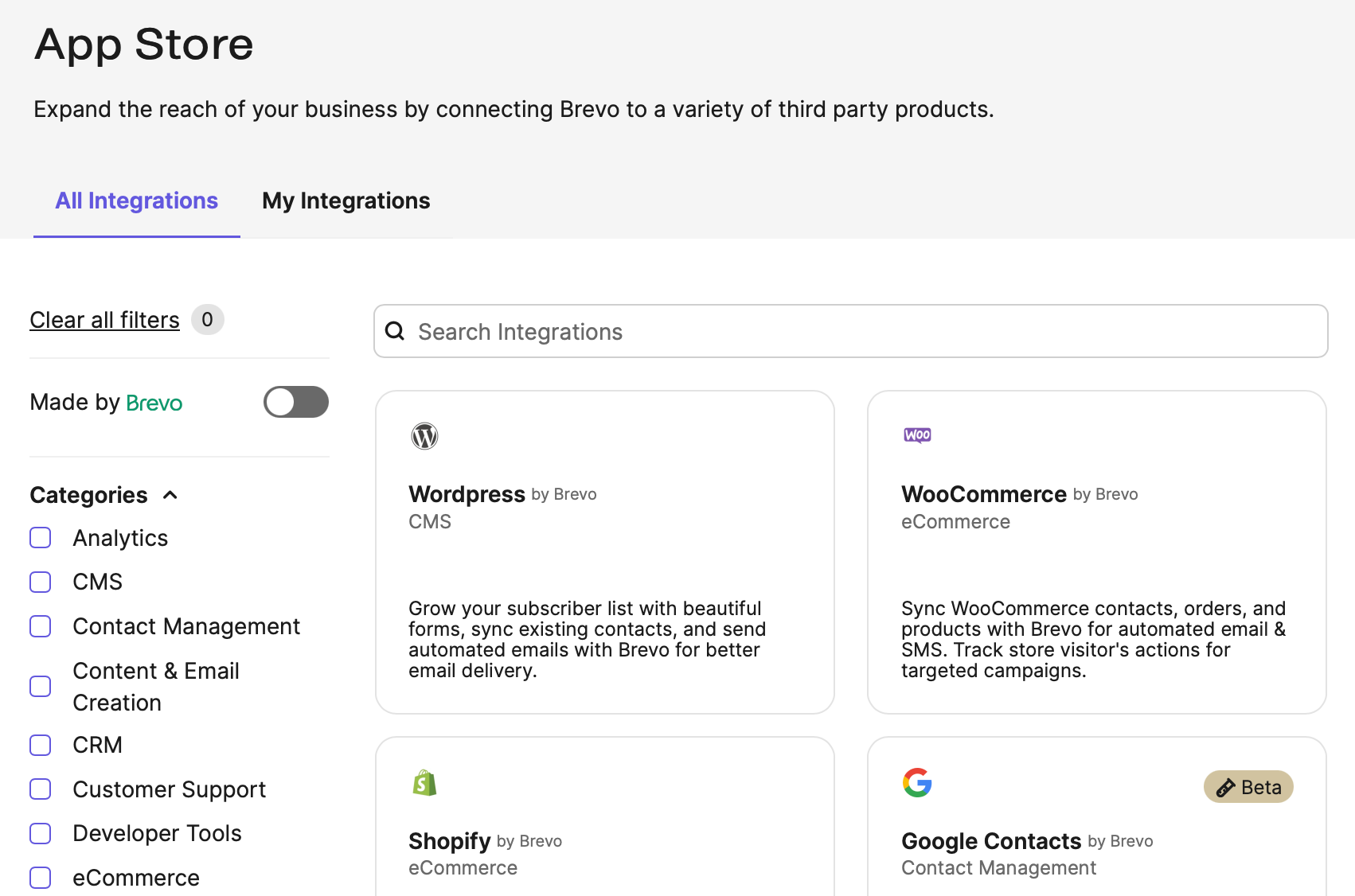The height and width of the screenshot is (896, 1355).
Task: Click the WooCommerce logo icon
Action: [x=917, y=435]
